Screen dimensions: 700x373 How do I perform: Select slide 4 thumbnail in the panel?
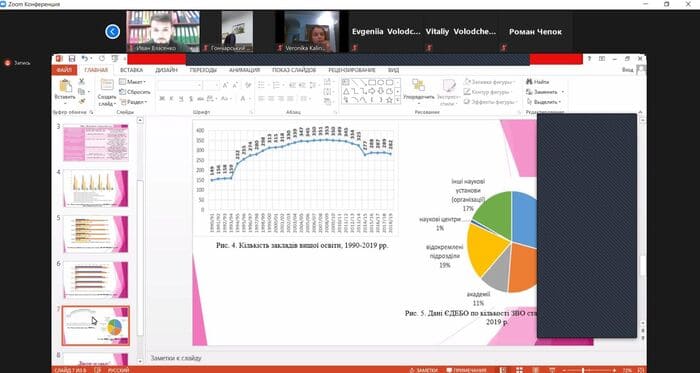[96, 188]
